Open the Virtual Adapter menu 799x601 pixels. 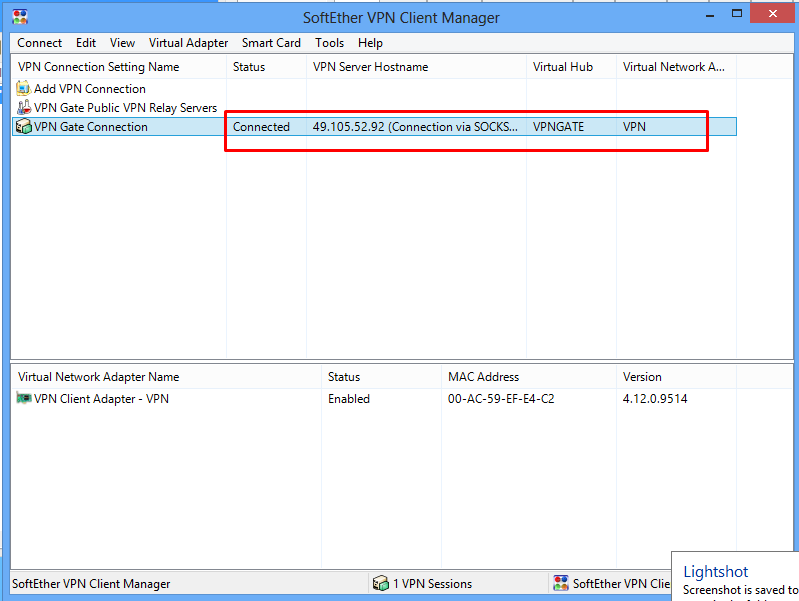(188, 43)
